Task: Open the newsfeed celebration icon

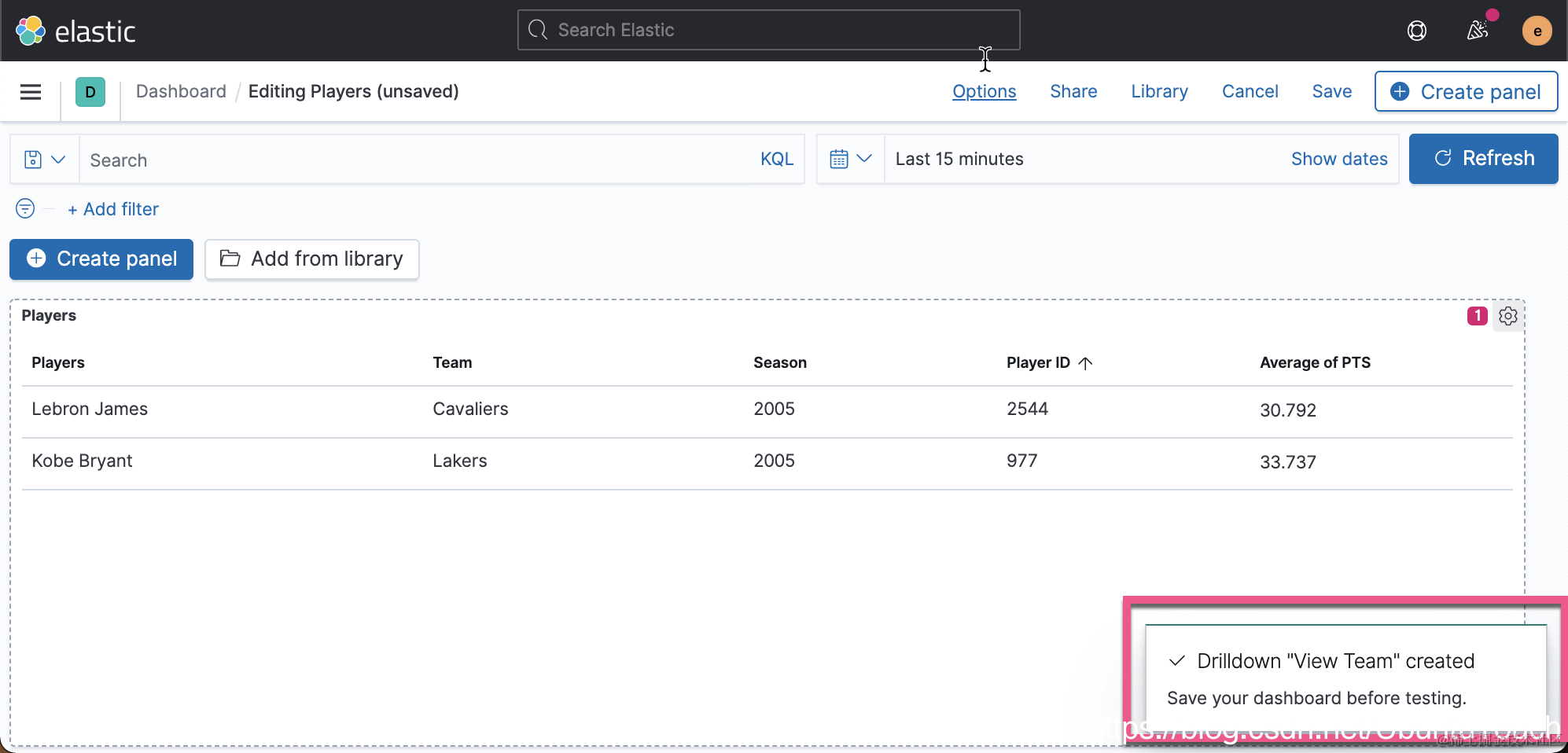Action: point(1478,31)
